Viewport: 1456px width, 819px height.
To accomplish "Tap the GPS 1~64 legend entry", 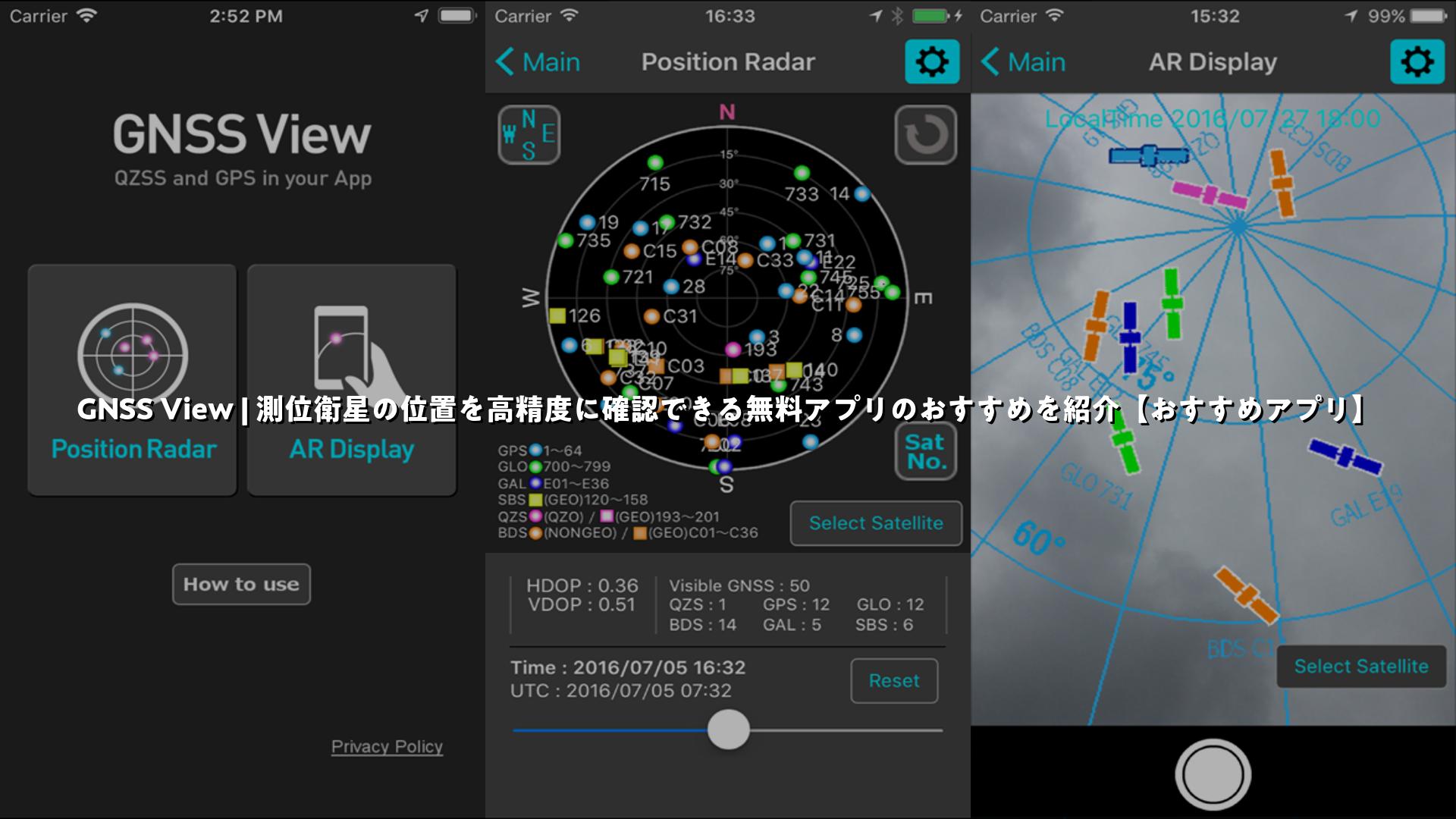I will tap(540, 450).
